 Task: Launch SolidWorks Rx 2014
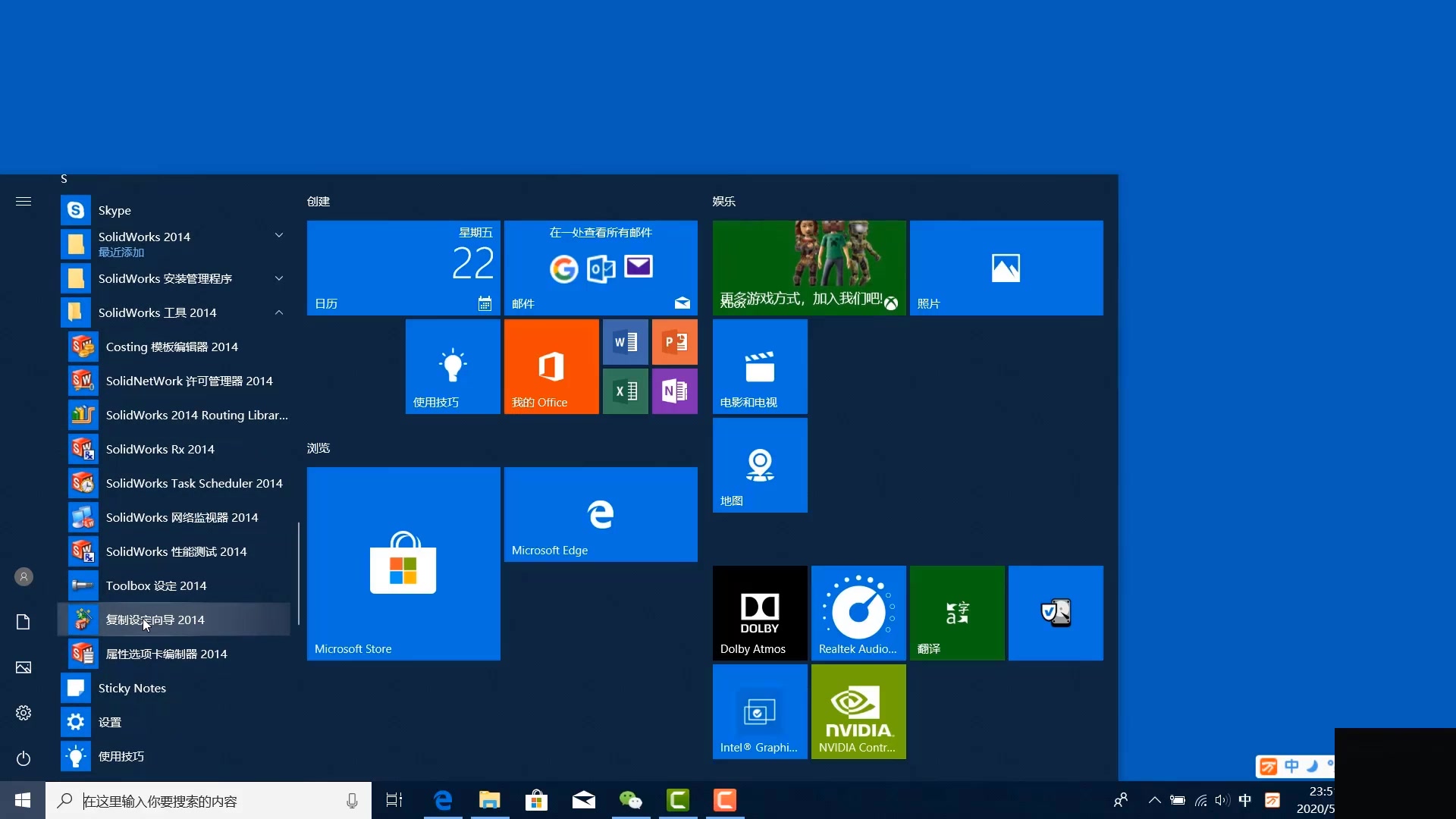pyautogui.click(x=160, y=449)
